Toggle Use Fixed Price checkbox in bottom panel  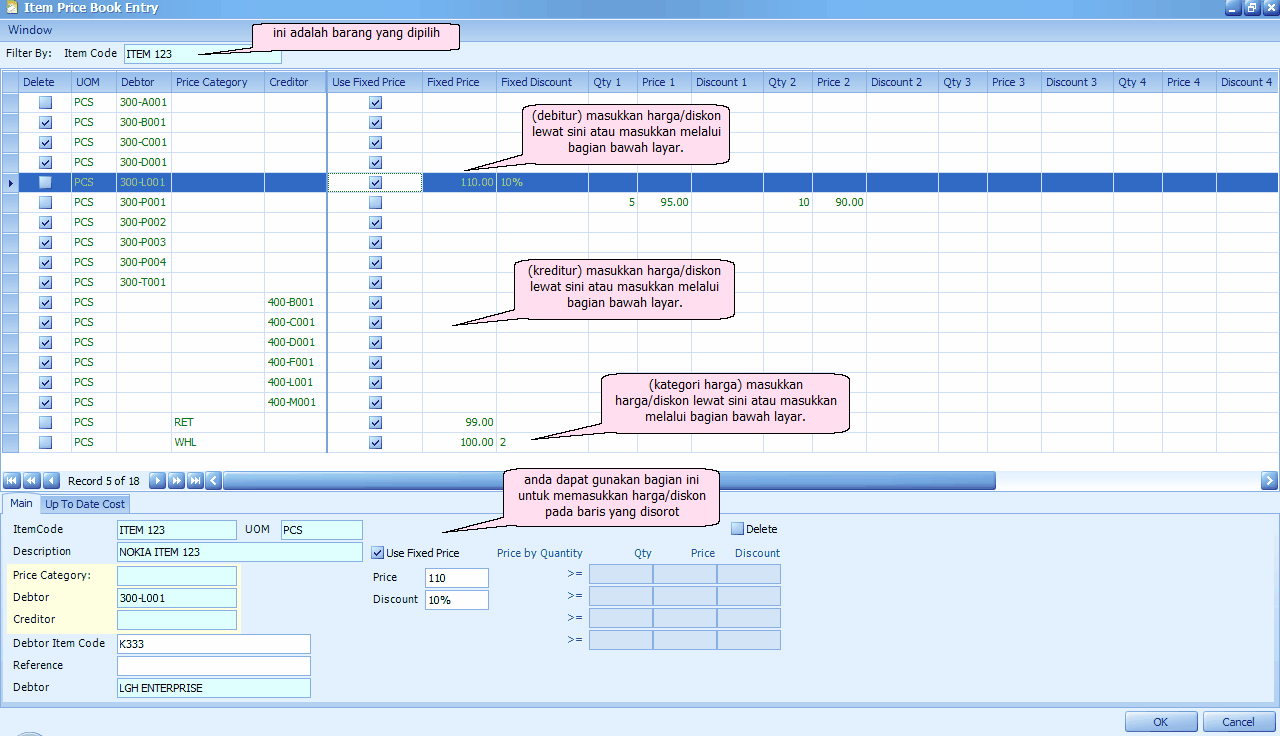click(378, 553)
